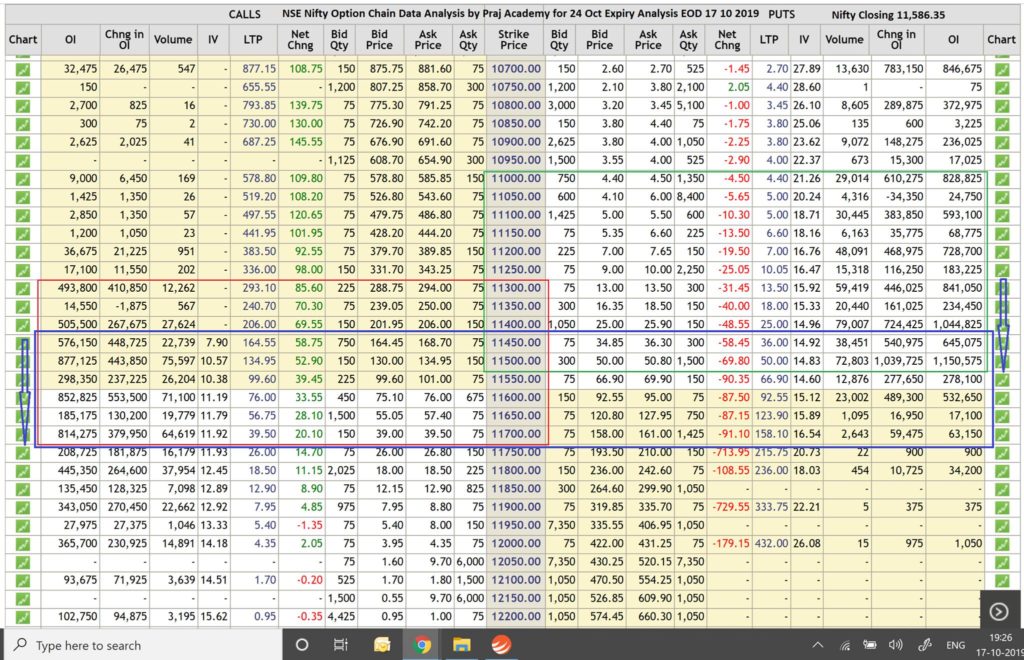This screenshot has width=1024, height=660.
Task: Open call chart icon for 10700 strike row
Action: 22,69
